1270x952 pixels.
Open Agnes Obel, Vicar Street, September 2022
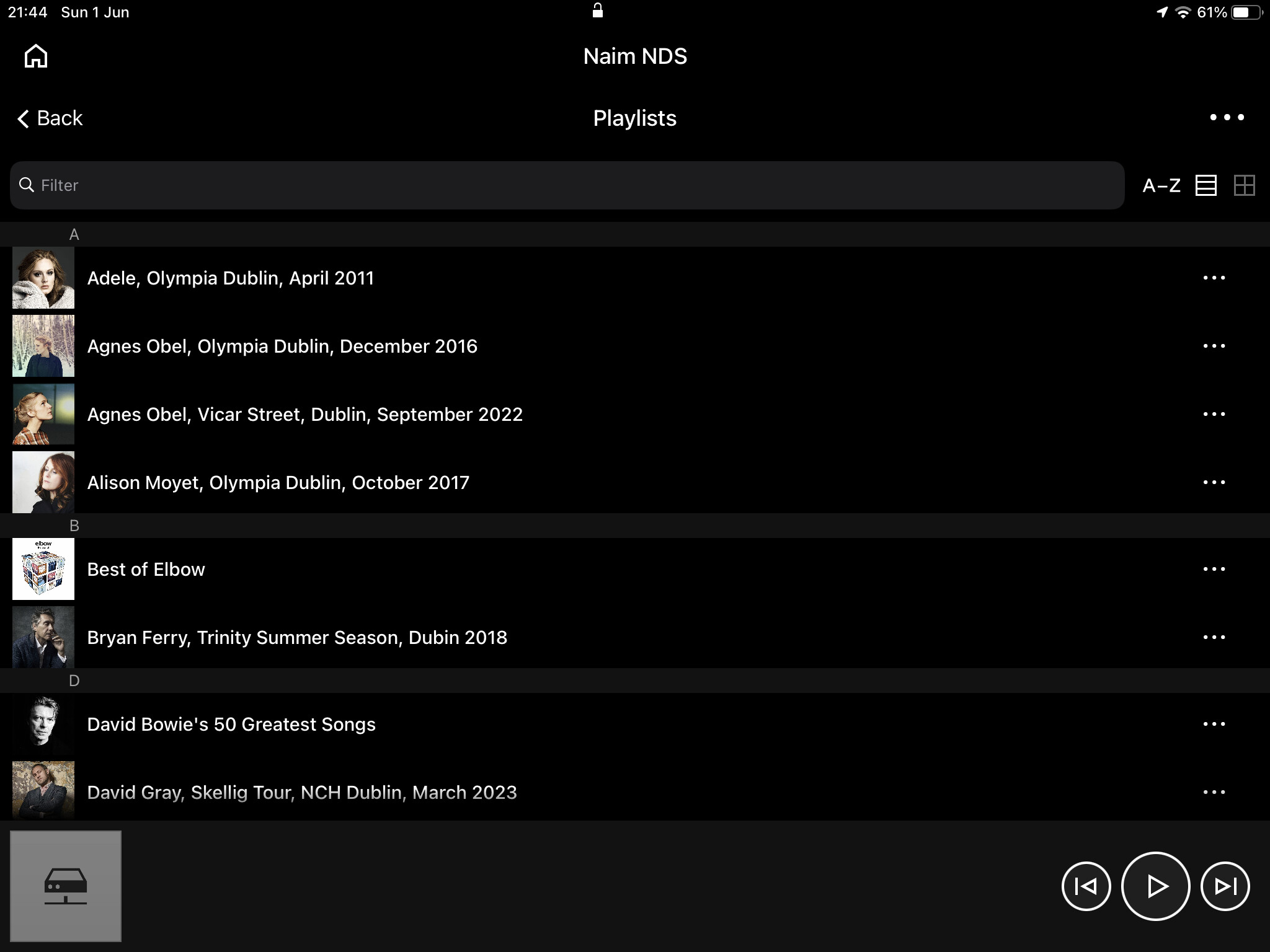click(635, 414)
